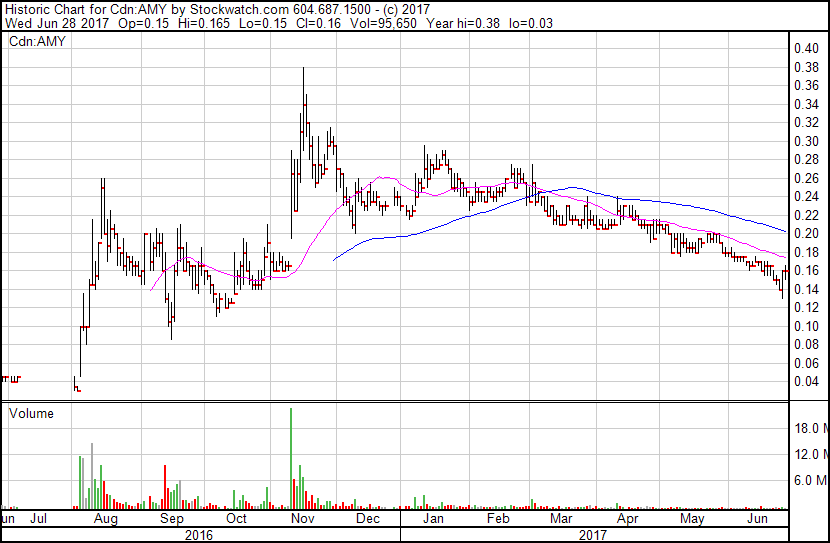Click the 18.0 M volume axis label

click(x=810, y=429)
